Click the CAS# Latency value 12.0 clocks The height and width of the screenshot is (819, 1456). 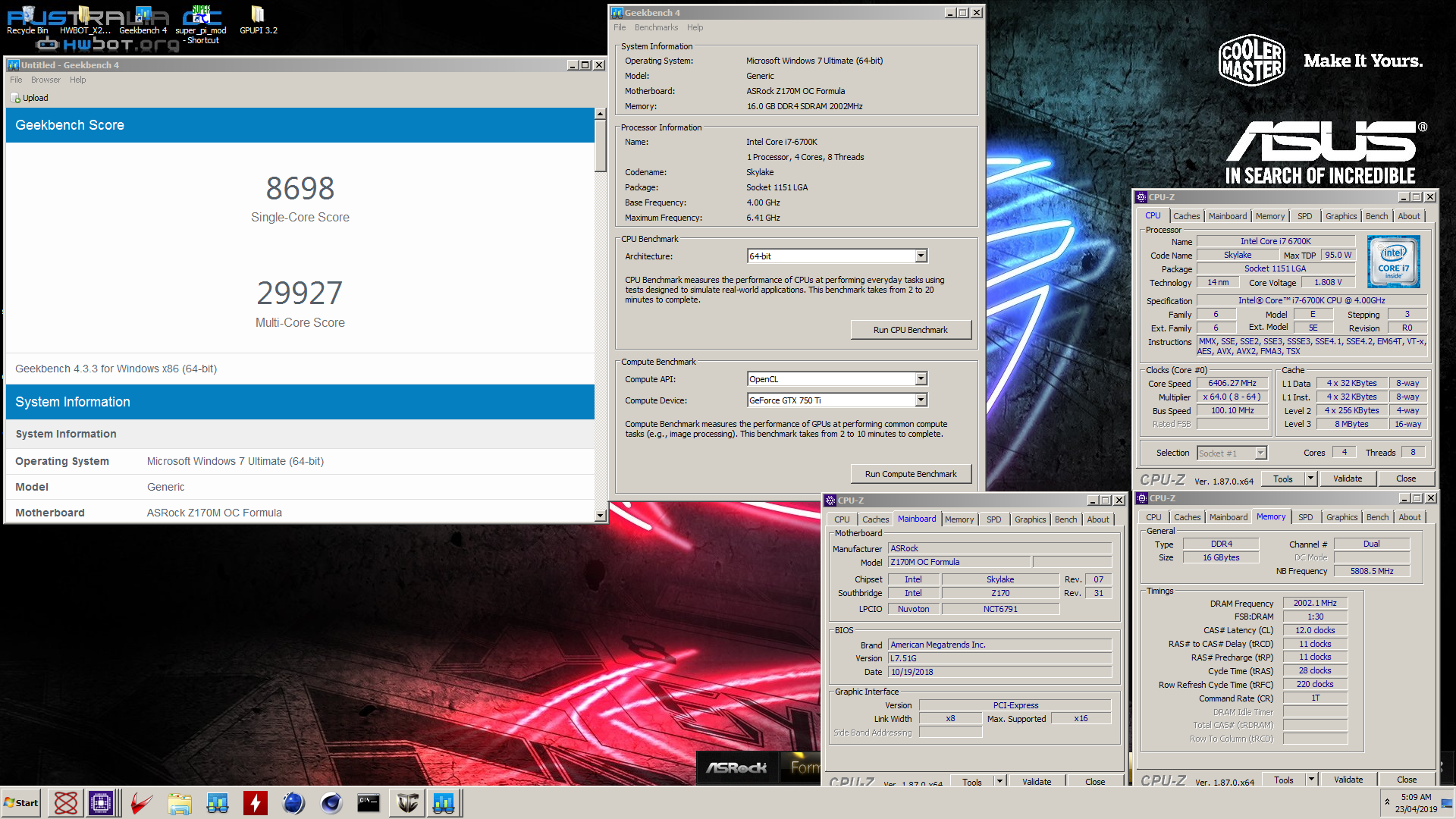(1314, 631)
